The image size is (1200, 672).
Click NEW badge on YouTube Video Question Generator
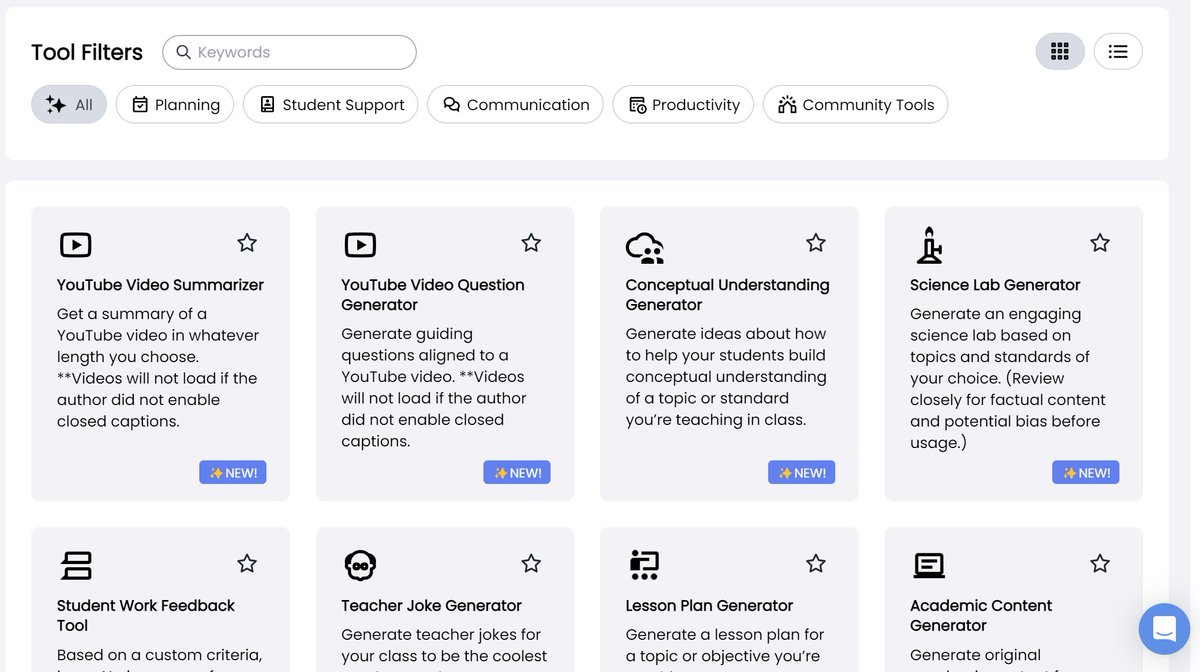click(517, 473)
